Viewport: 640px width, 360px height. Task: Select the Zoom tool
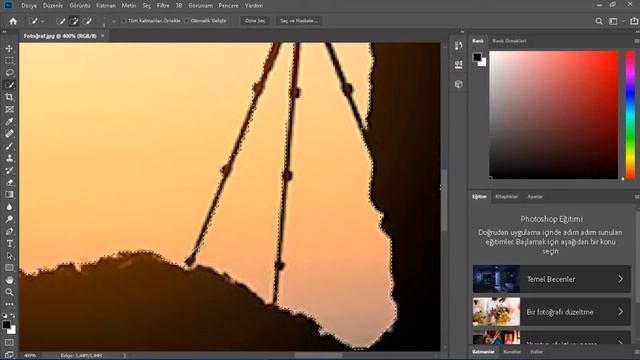coord(9,292)
